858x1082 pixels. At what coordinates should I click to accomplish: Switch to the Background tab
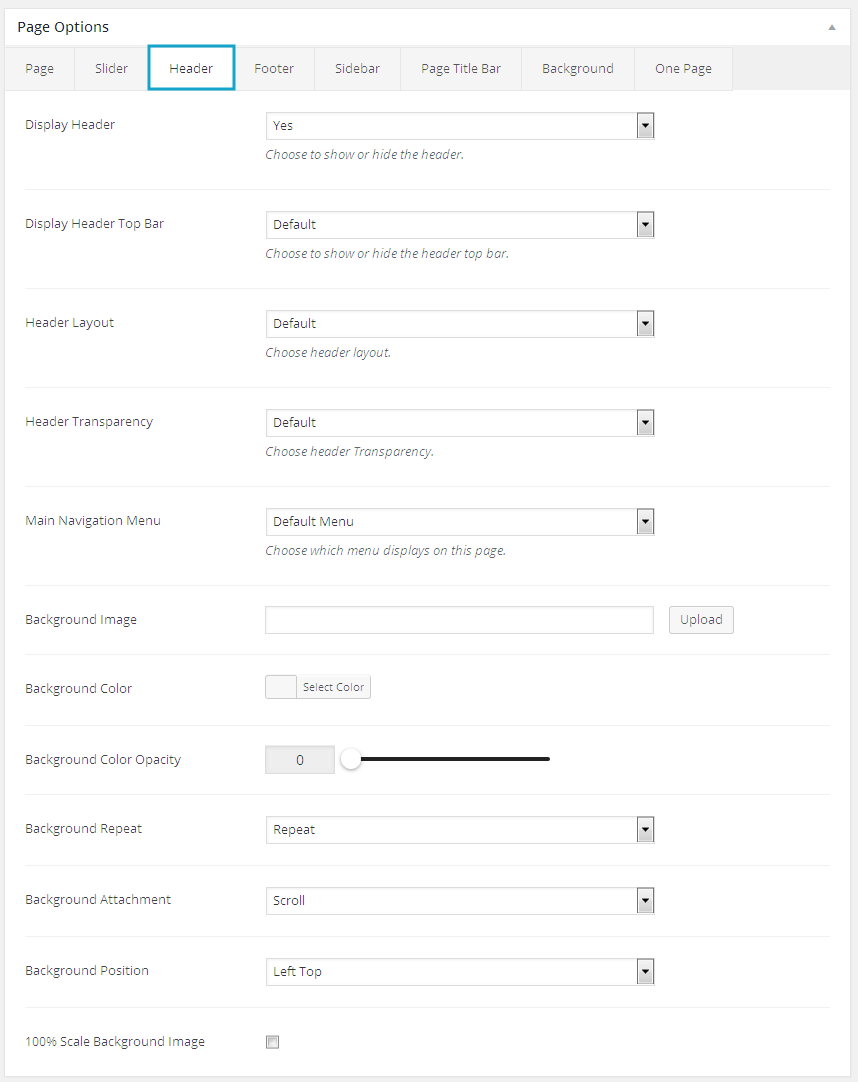point(578,69)
